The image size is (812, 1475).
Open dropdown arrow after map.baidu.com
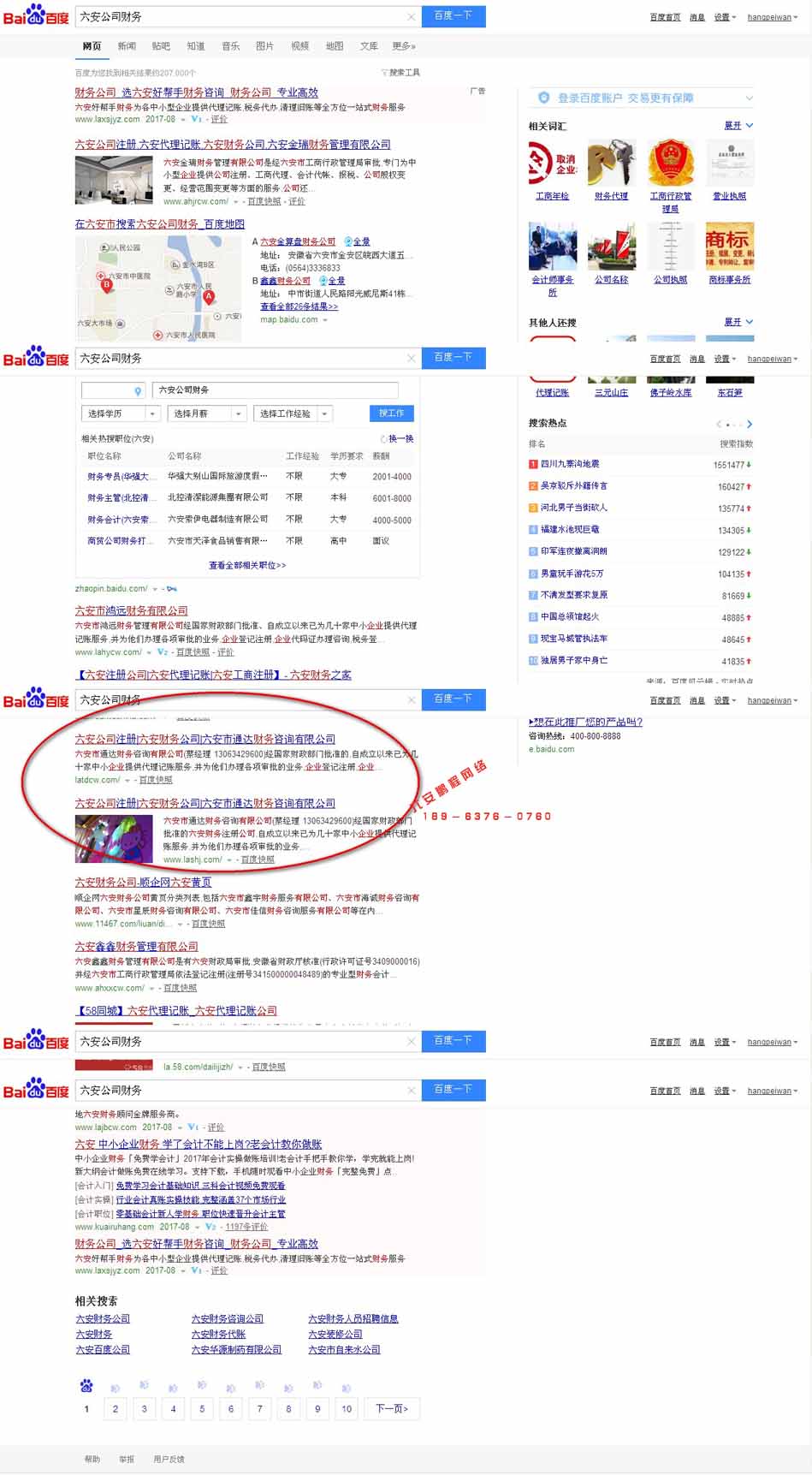[325, 320]
